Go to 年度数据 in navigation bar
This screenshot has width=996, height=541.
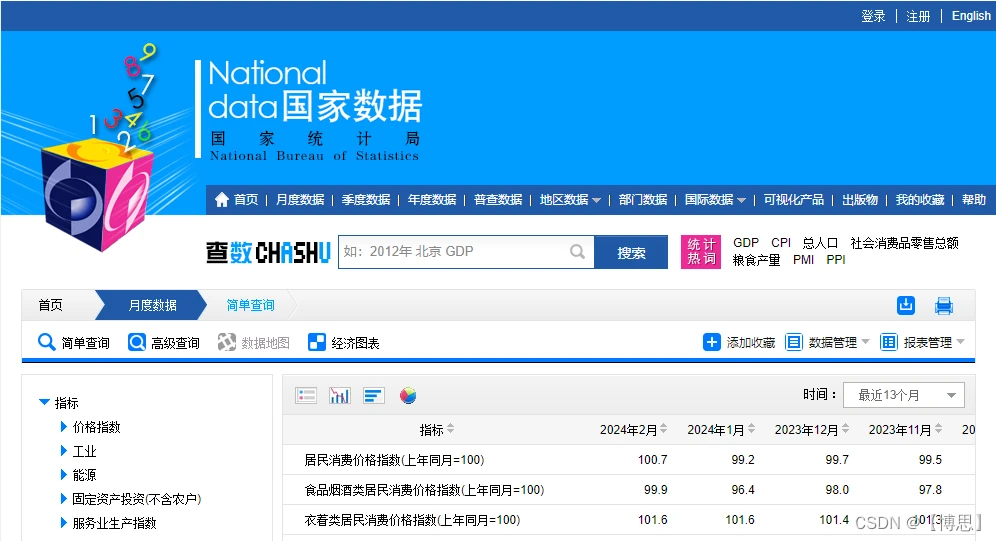coord(432,199)
